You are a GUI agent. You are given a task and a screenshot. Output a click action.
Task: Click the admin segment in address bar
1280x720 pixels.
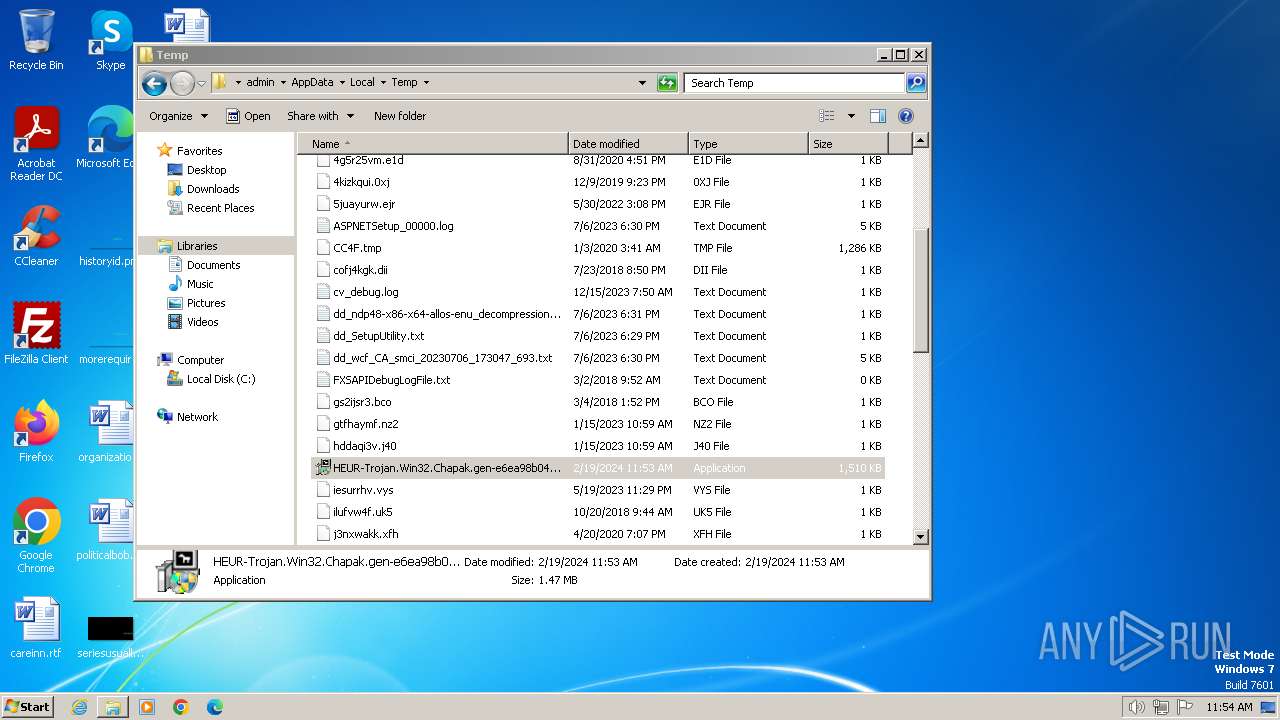[260, 83]
